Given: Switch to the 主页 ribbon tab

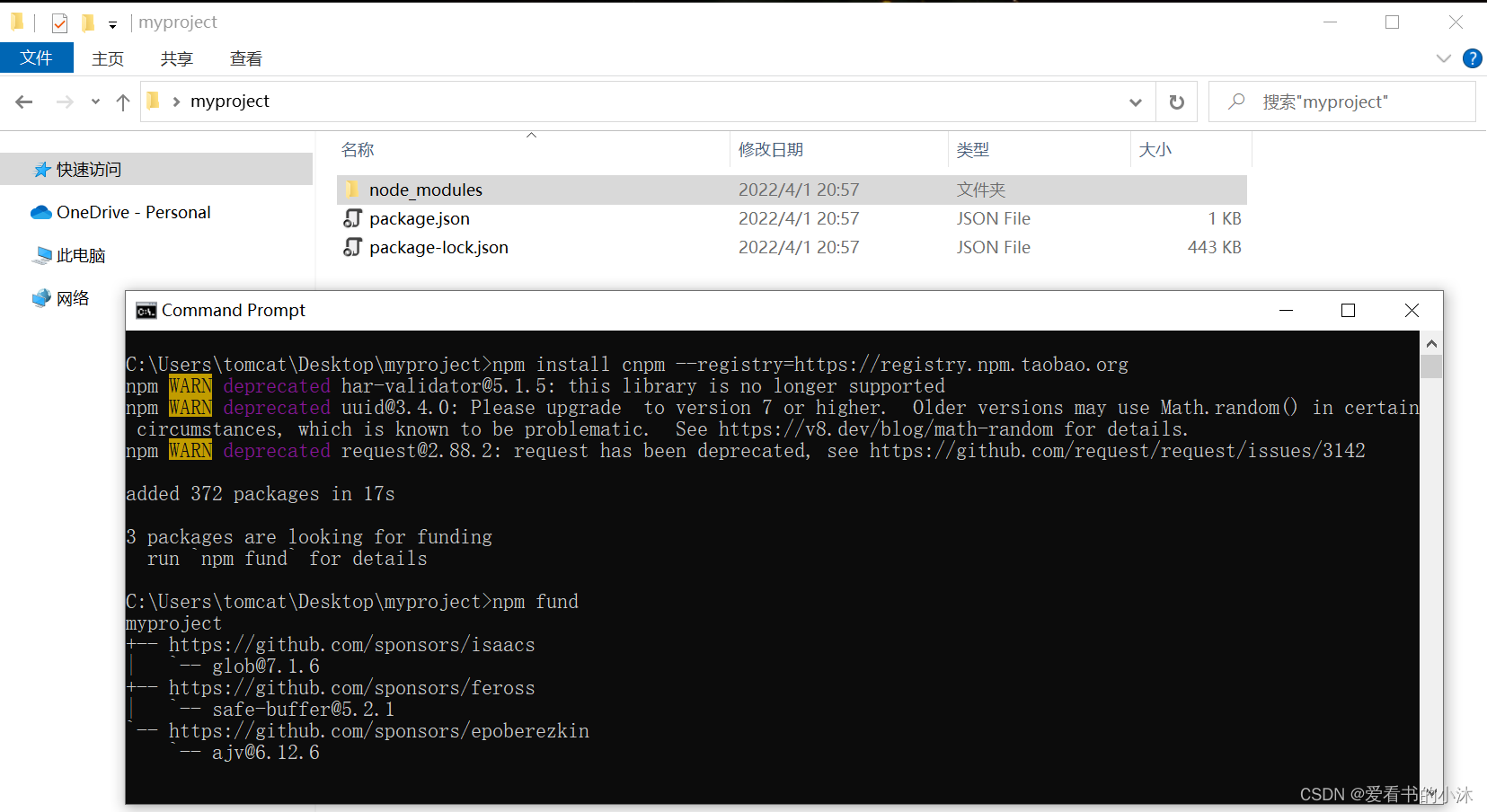Looking at the screenshot, I should pyautogui.click(x=108, y=58).
